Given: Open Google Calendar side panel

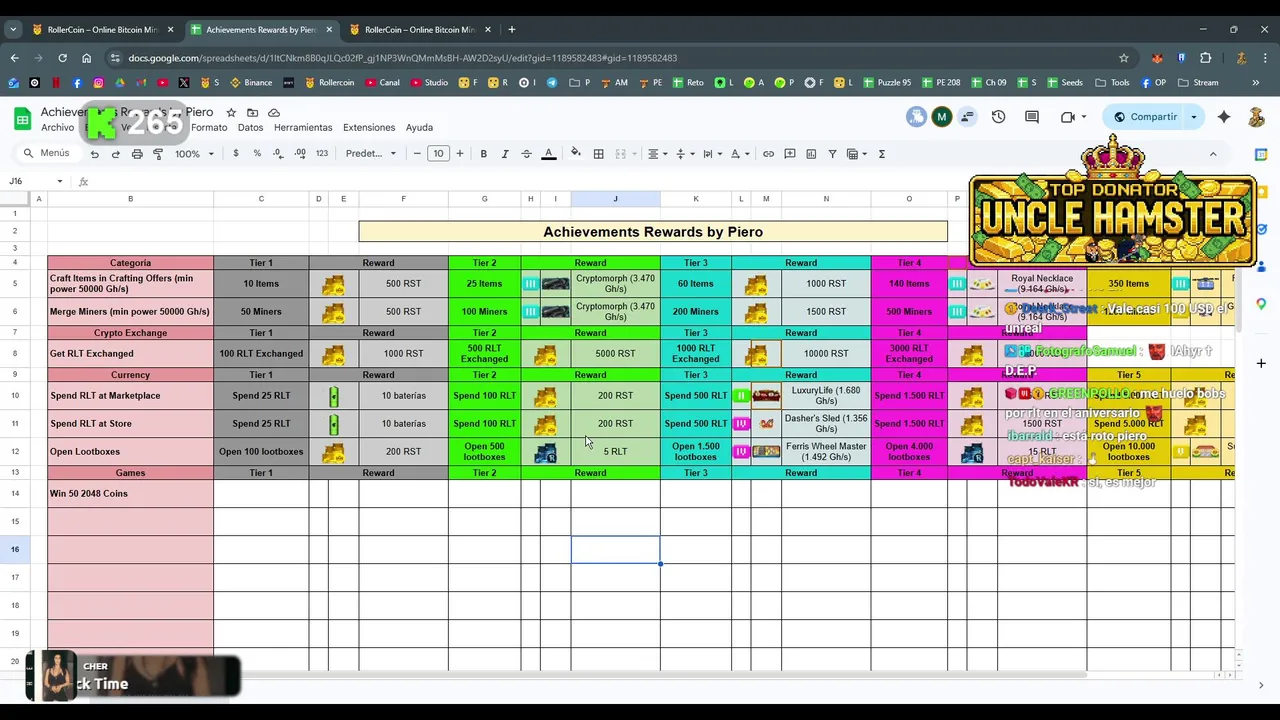Looking at the screenshot, I should coord(1261,155).
